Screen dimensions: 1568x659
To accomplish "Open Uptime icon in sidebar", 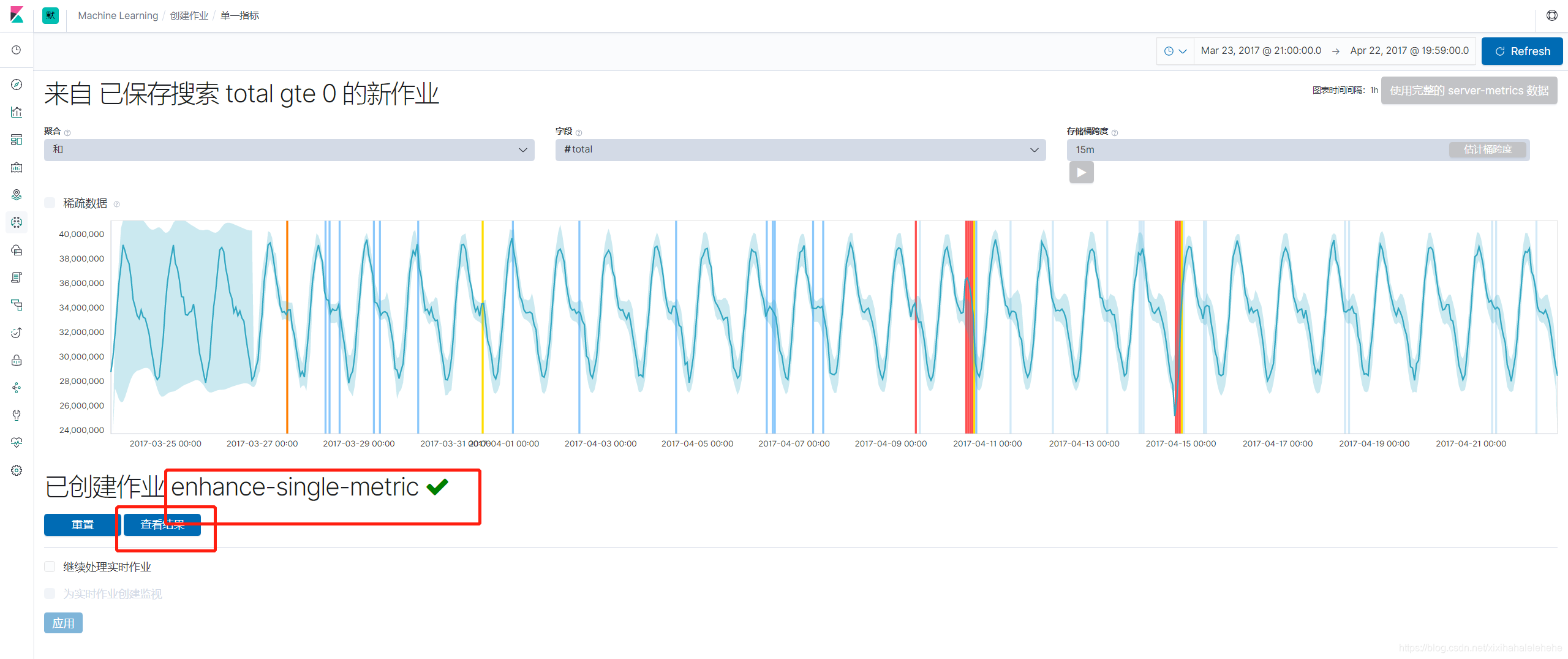I will pyautogui.click(x=17, y=333).
